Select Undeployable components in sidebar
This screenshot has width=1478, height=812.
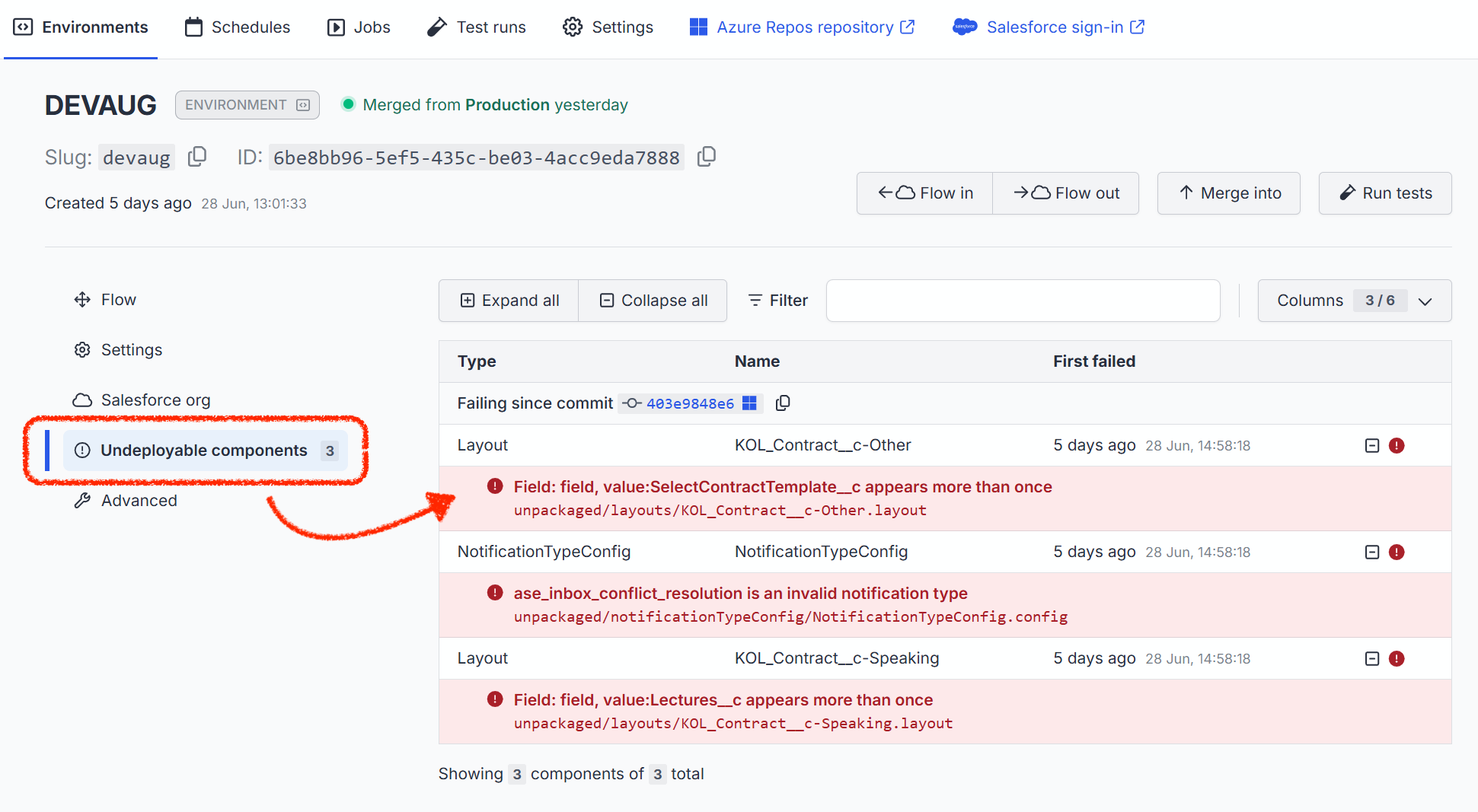point(206,451)
